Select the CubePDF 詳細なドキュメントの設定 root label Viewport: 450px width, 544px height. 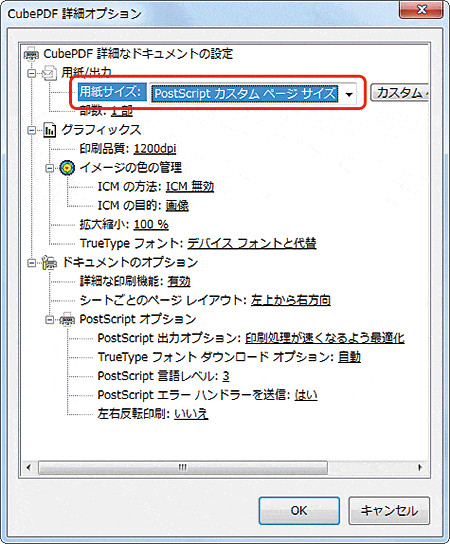pos(138,54)
